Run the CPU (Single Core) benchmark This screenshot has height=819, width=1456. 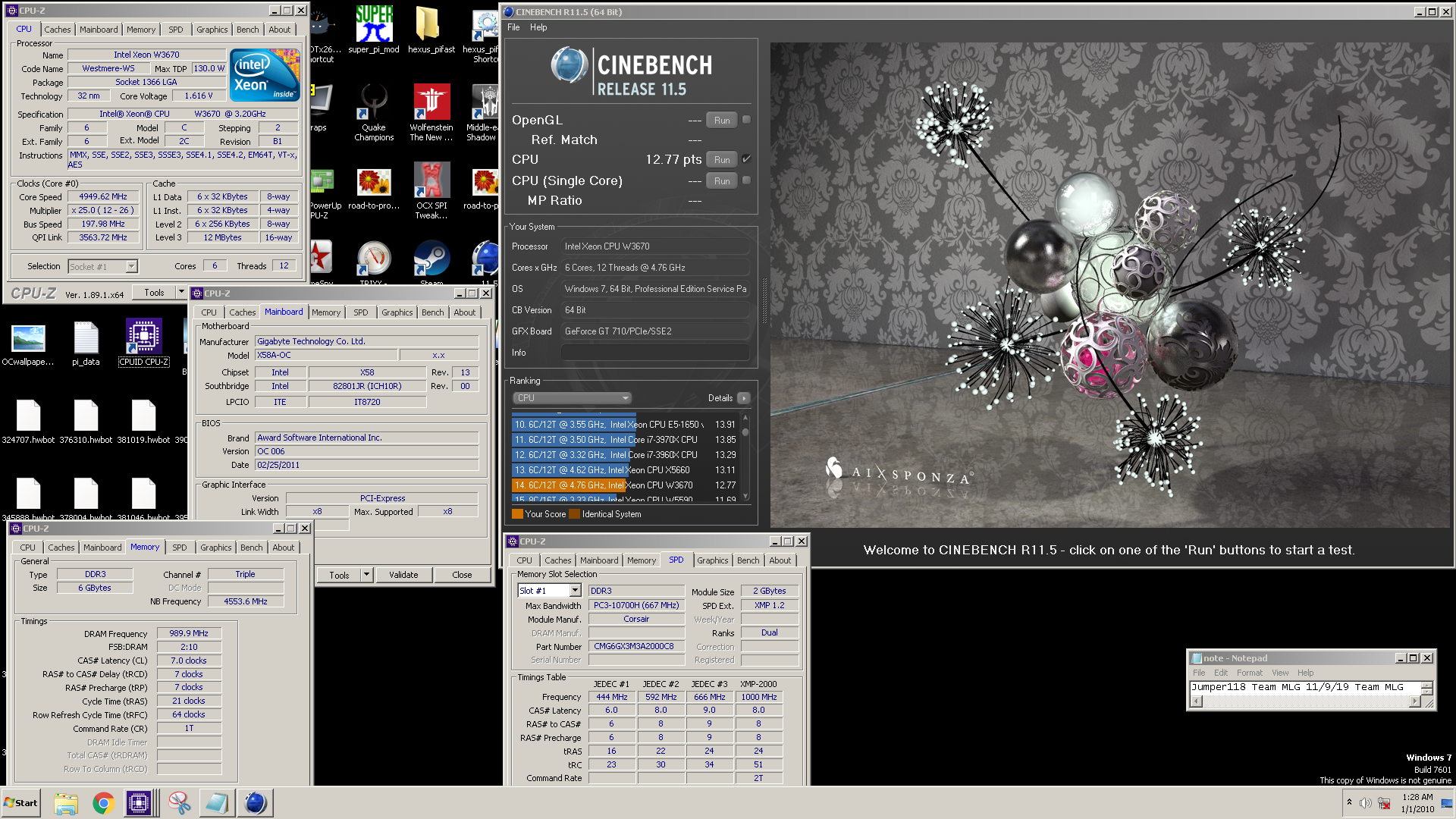722,181
